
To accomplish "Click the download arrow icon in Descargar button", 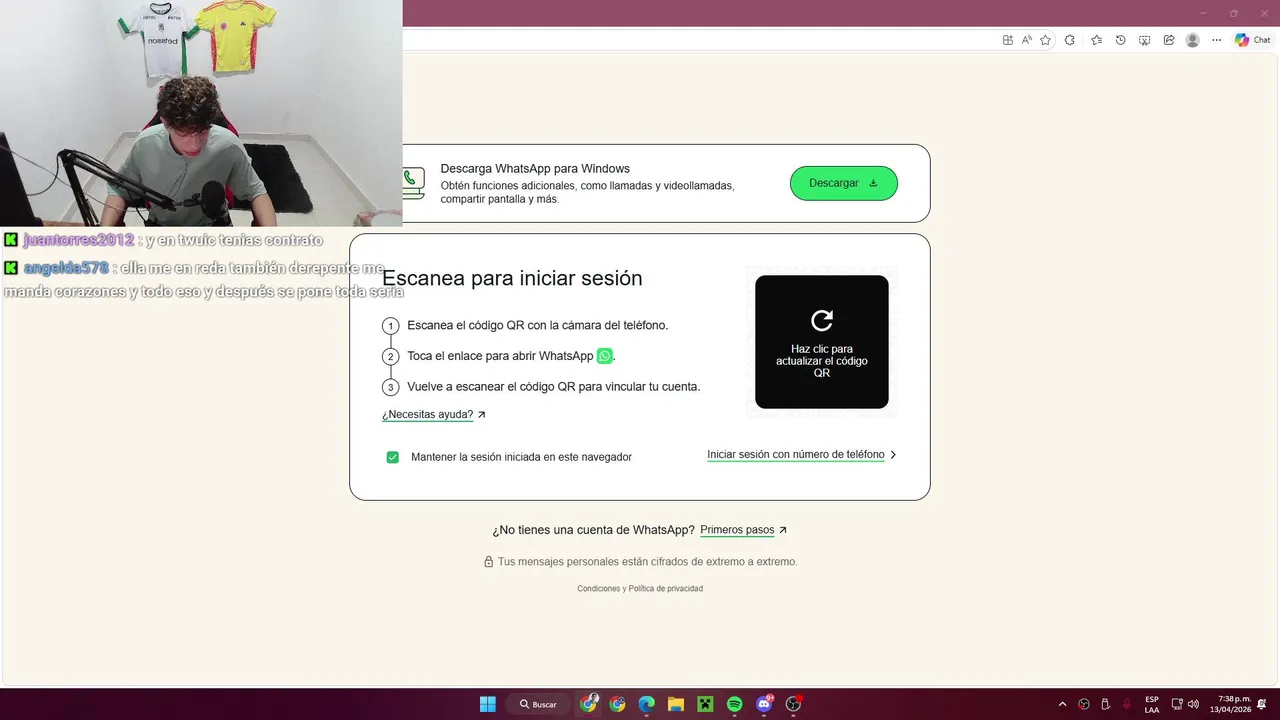I will tap(873, 183).
